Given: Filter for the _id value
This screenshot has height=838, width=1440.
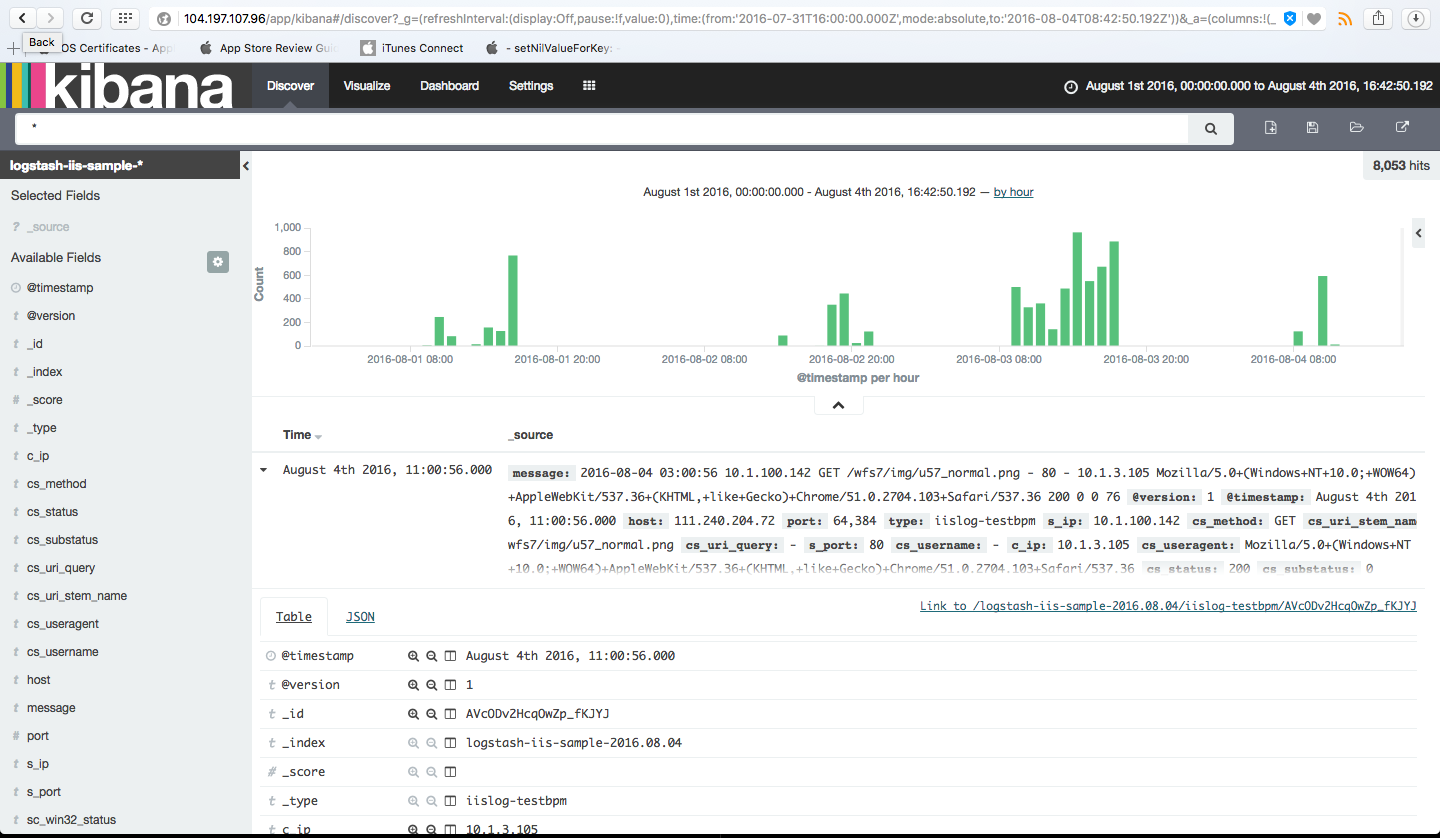Looking at the screenshot, I should tap(413, 715).
